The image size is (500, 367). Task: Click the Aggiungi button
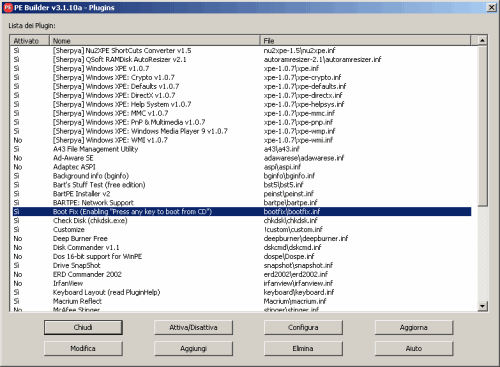click(193, 348)
